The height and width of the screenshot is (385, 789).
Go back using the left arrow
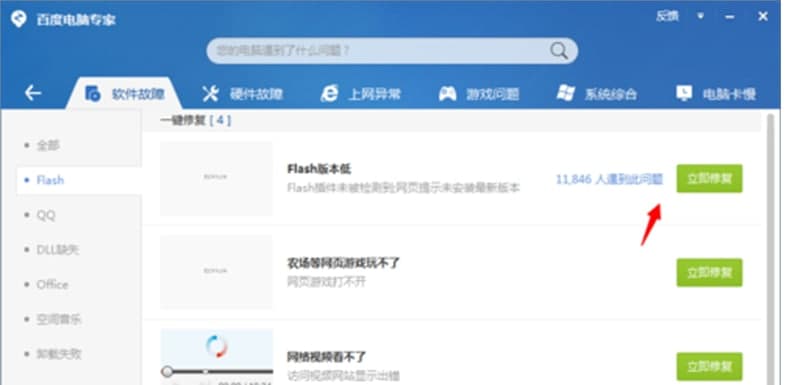click(33, 93)
